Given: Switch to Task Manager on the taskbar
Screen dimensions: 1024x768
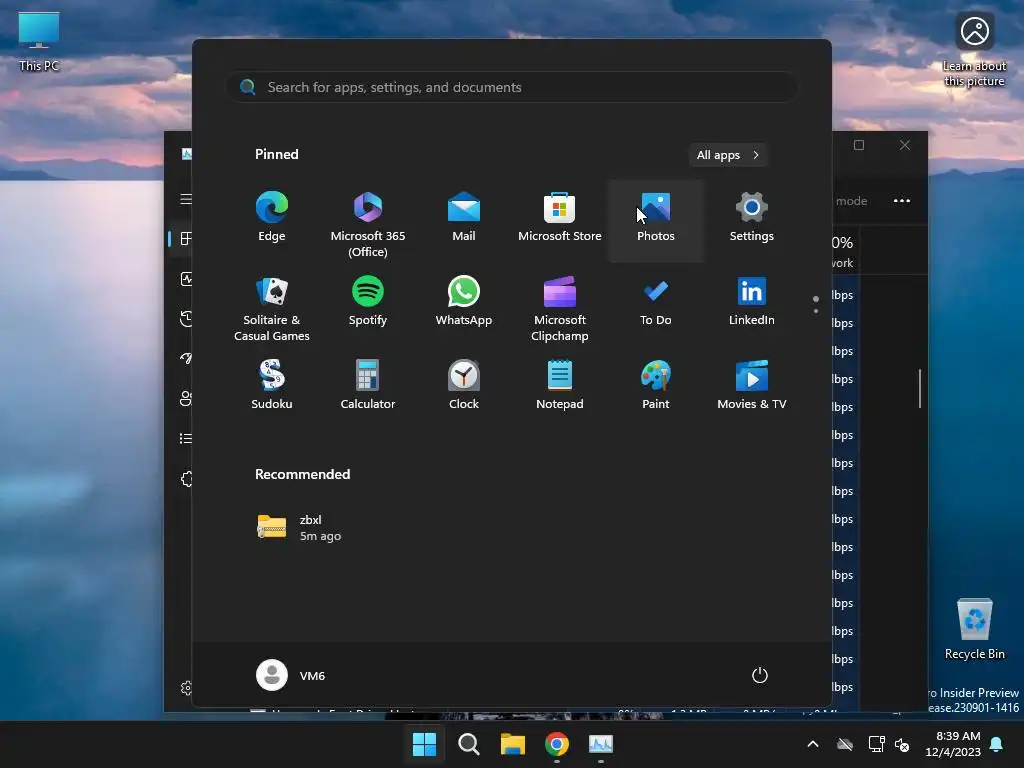Looking at the screenshot, I should (601, 744).
